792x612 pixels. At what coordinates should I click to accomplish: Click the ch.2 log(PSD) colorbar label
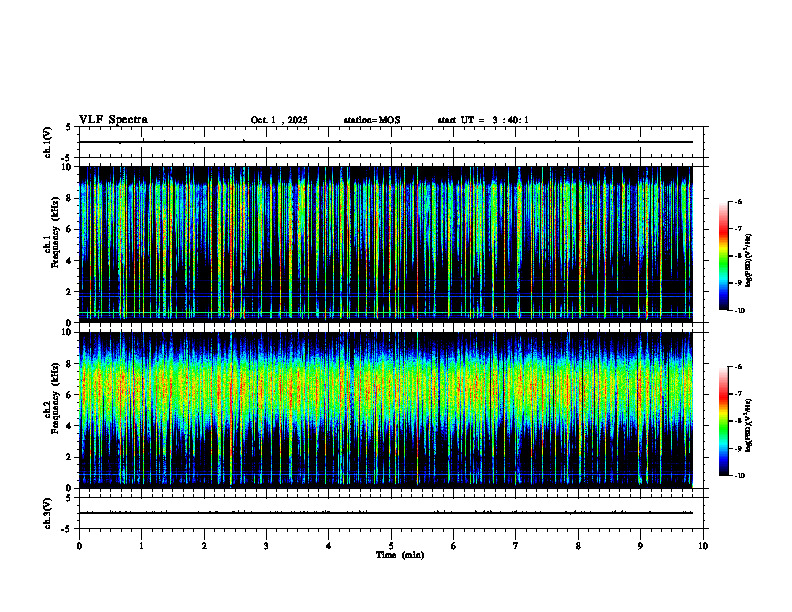[x=749, y=425]
